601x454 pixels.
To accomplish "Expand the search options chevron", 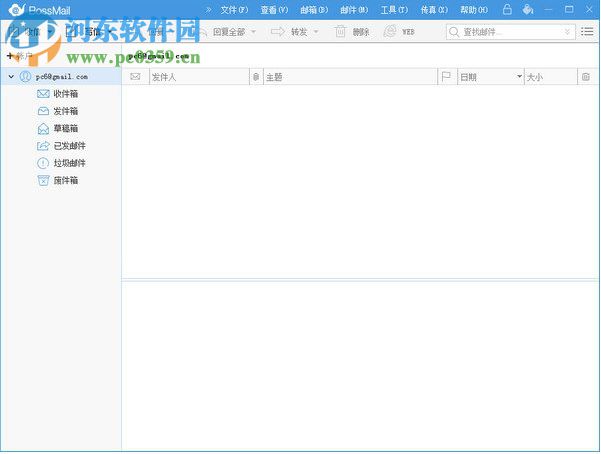I will [x=567, y=32].
